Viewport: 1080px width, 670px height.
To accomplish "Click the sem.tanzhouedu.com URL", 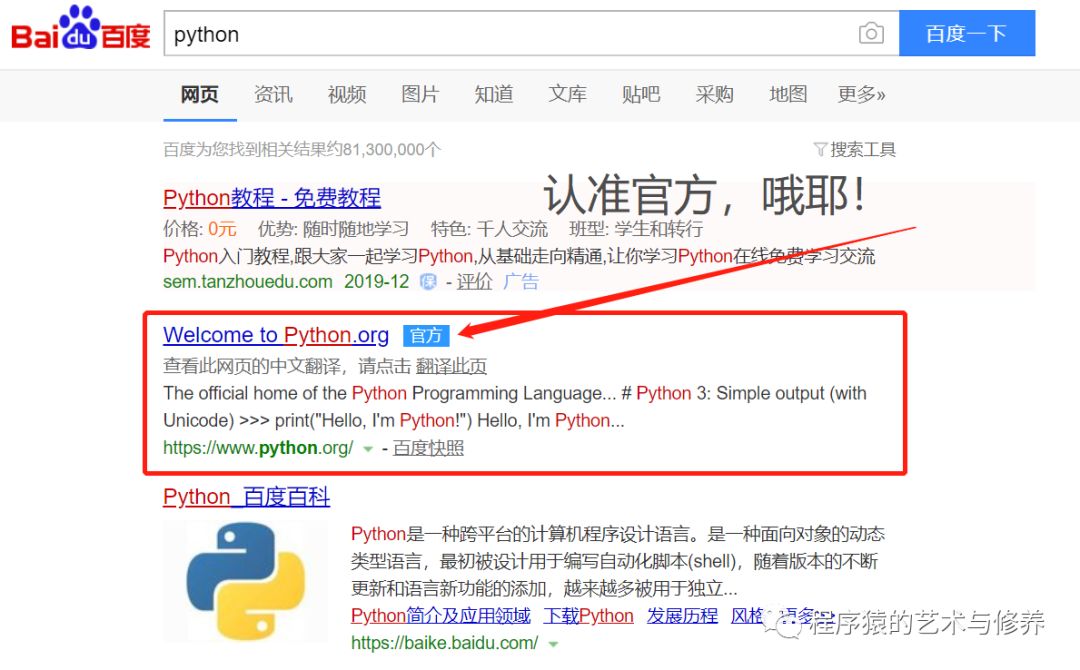I will point(248,282).
